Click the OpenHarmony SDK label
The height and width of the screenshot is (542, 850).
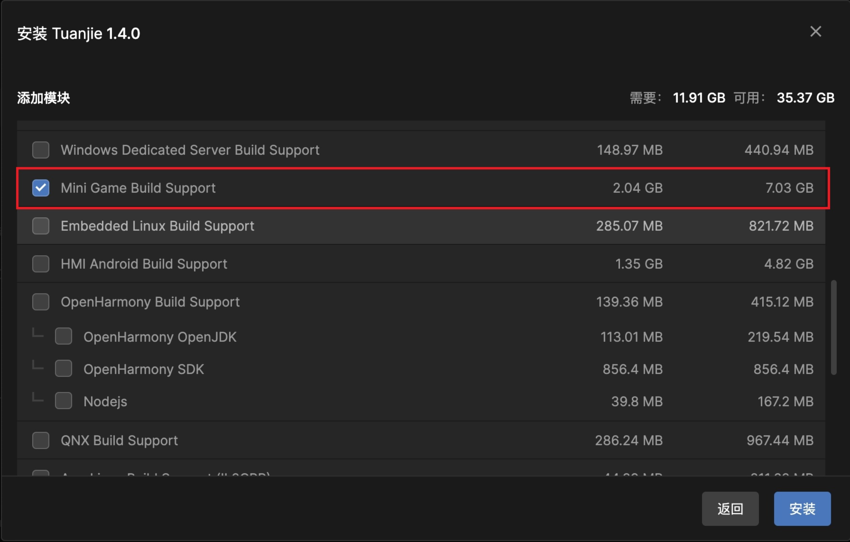[143, 369]
